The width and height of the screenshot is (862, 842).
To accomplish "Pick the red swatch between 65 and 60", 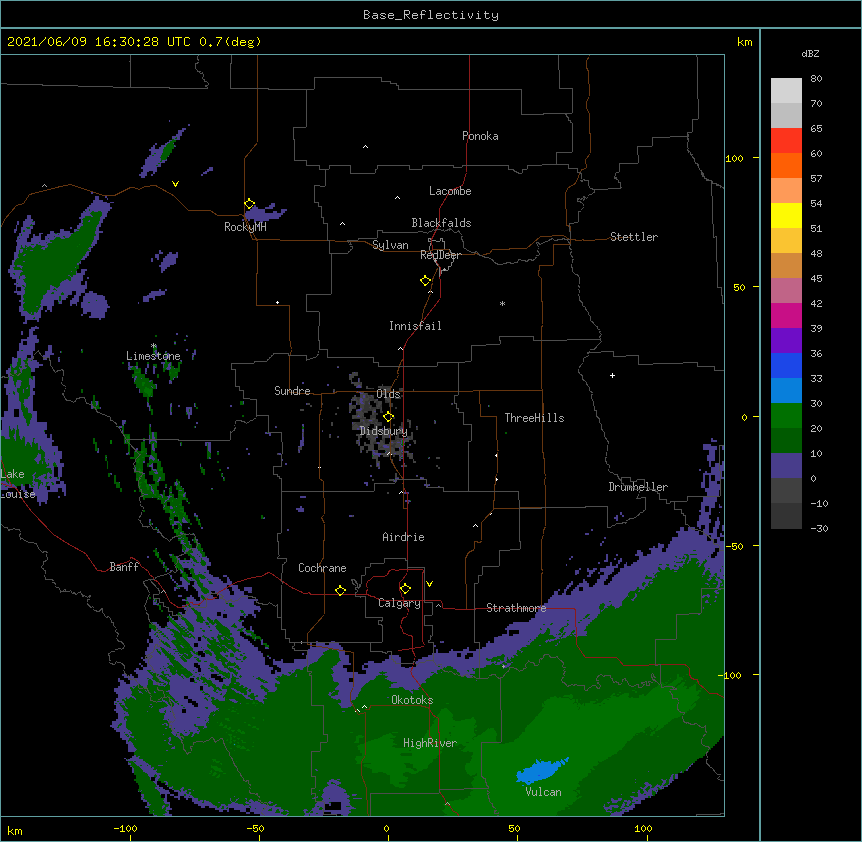I will coord(786,140).
